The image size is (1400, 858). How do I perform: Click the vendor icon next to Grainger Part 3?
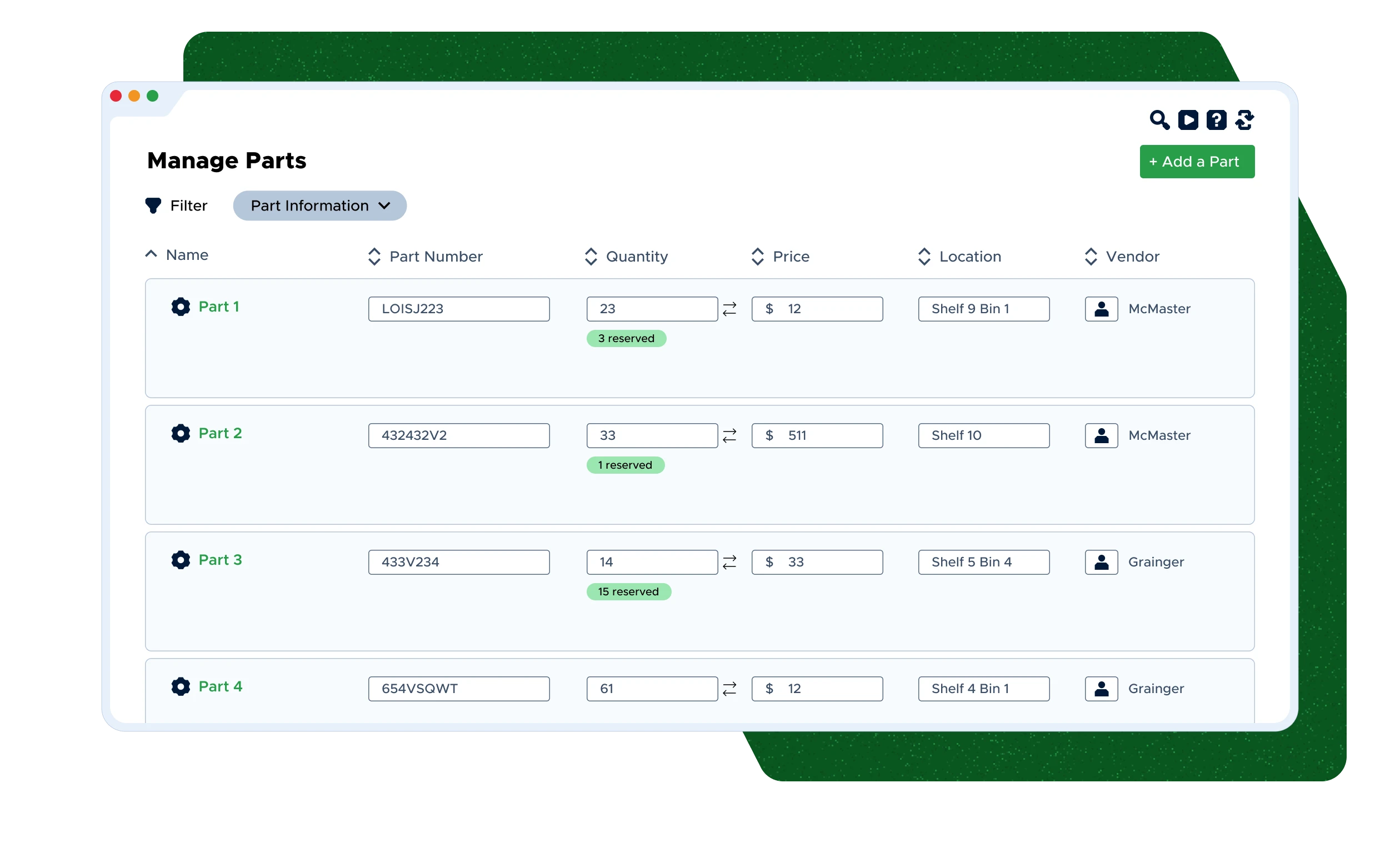[1100, 561]
